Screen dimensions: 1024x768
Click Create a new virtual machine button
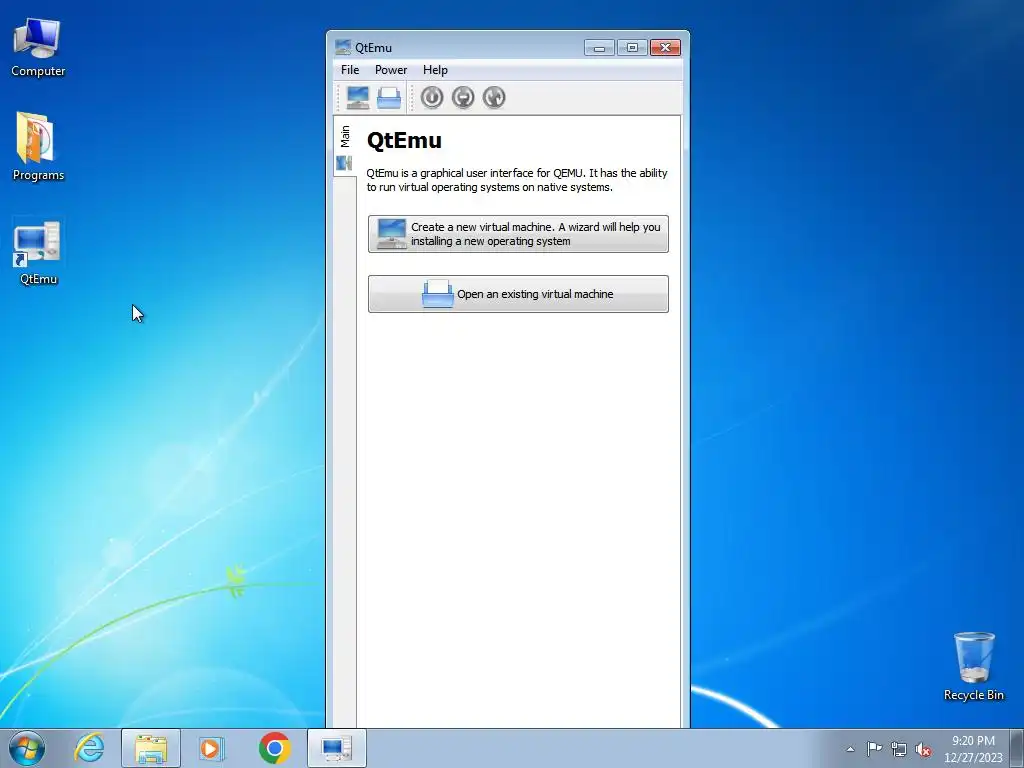(518, 234)
